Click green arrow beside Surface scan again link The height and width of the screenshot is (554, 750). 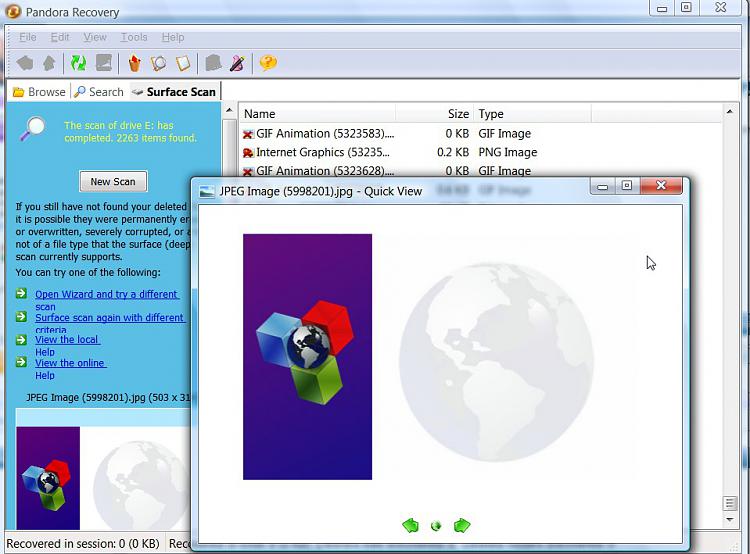point(21,316)
